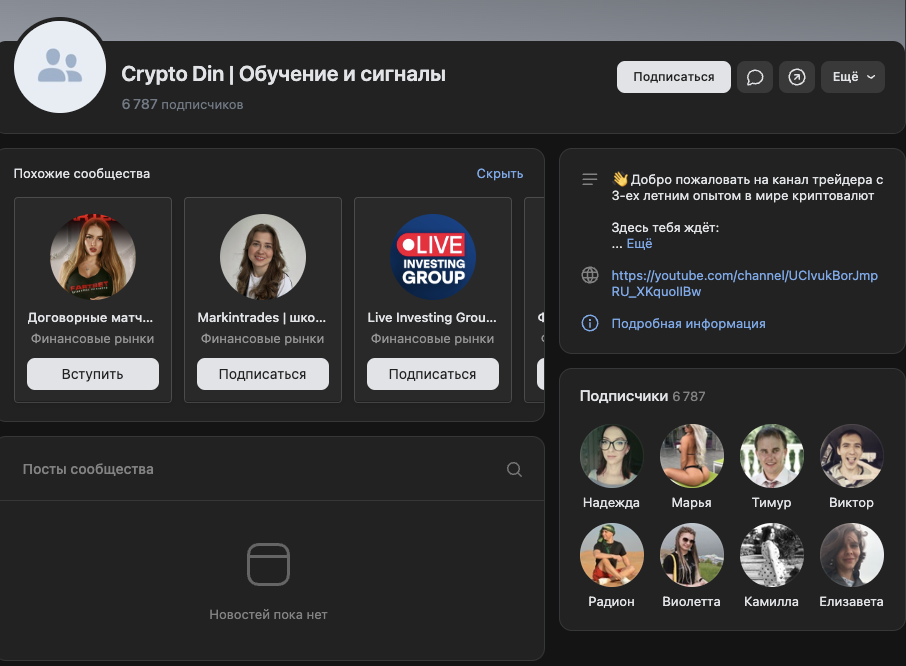Open the message chat bubble icon
Viewport: 906px width, 666px height.
755,77
